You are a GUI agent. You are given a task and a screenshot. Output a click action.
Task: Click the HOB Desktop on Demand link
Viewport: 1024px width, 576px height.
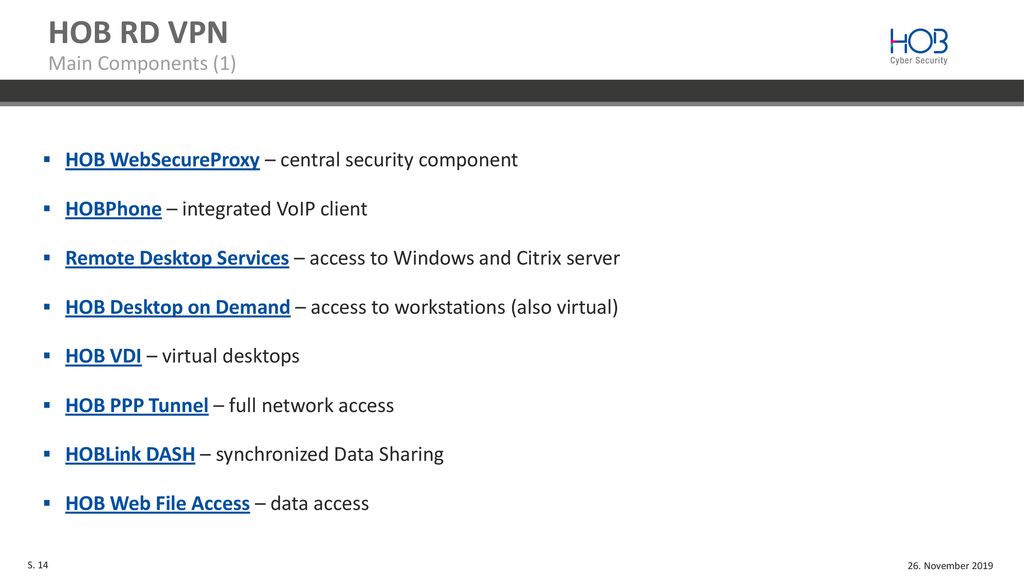pyautogui.click(x=178, y=307)
